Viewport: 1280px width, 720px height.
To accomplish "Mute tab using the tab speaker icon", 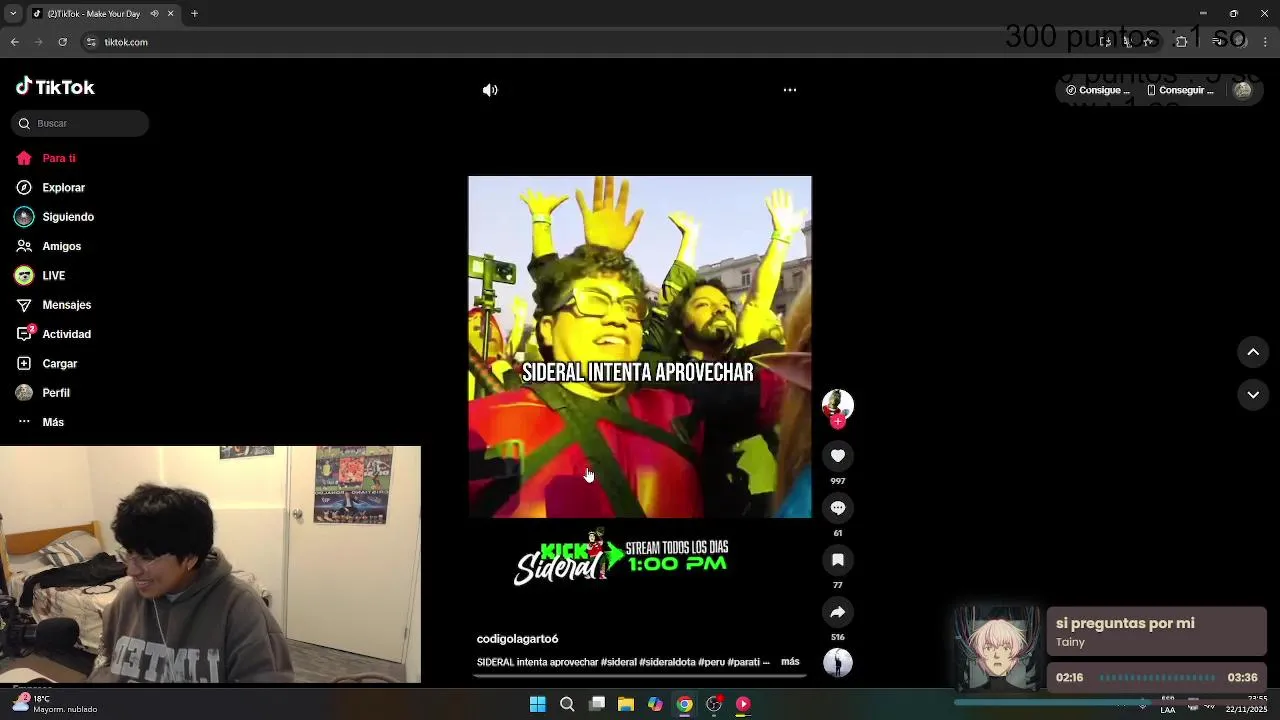I will (155, 14).
